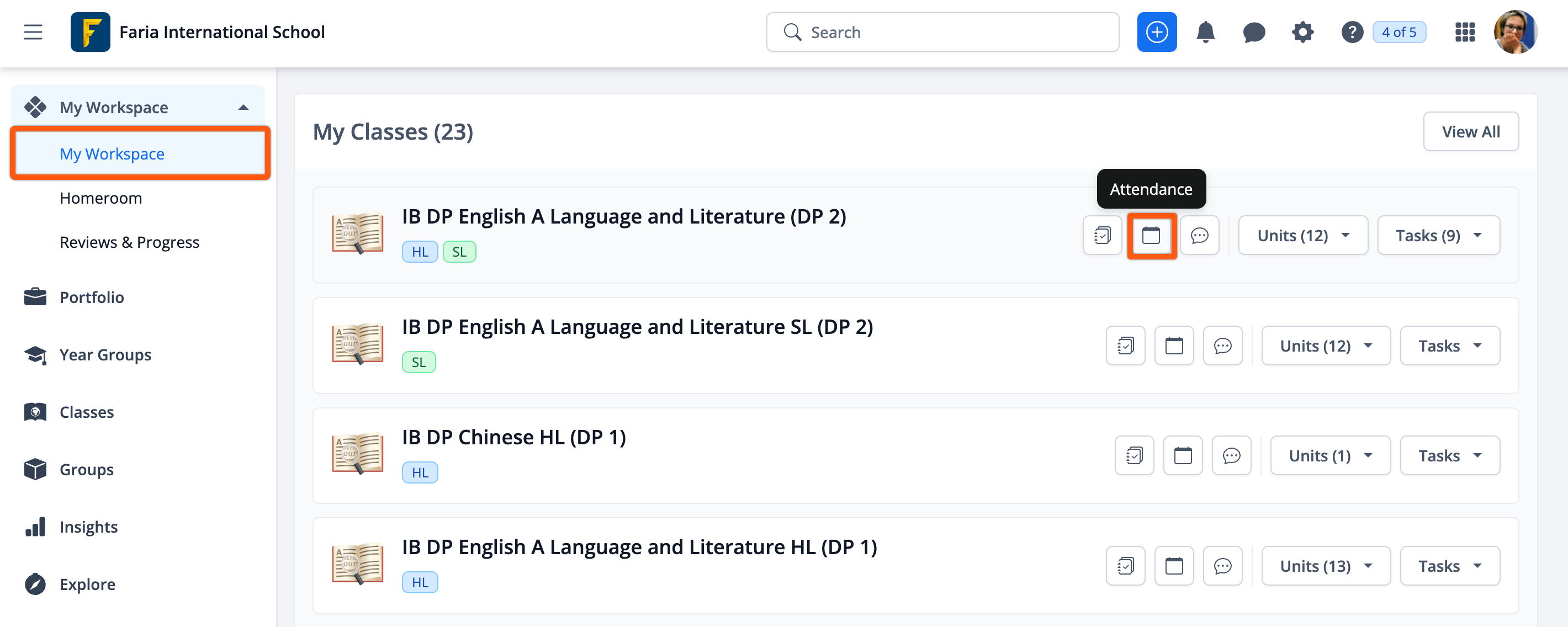The height and width of the screenshot is (627, 1568).
Task: Open the attendance calendar for English A Language and Literature HL (DP 1)
Action: coord(1174,566)
